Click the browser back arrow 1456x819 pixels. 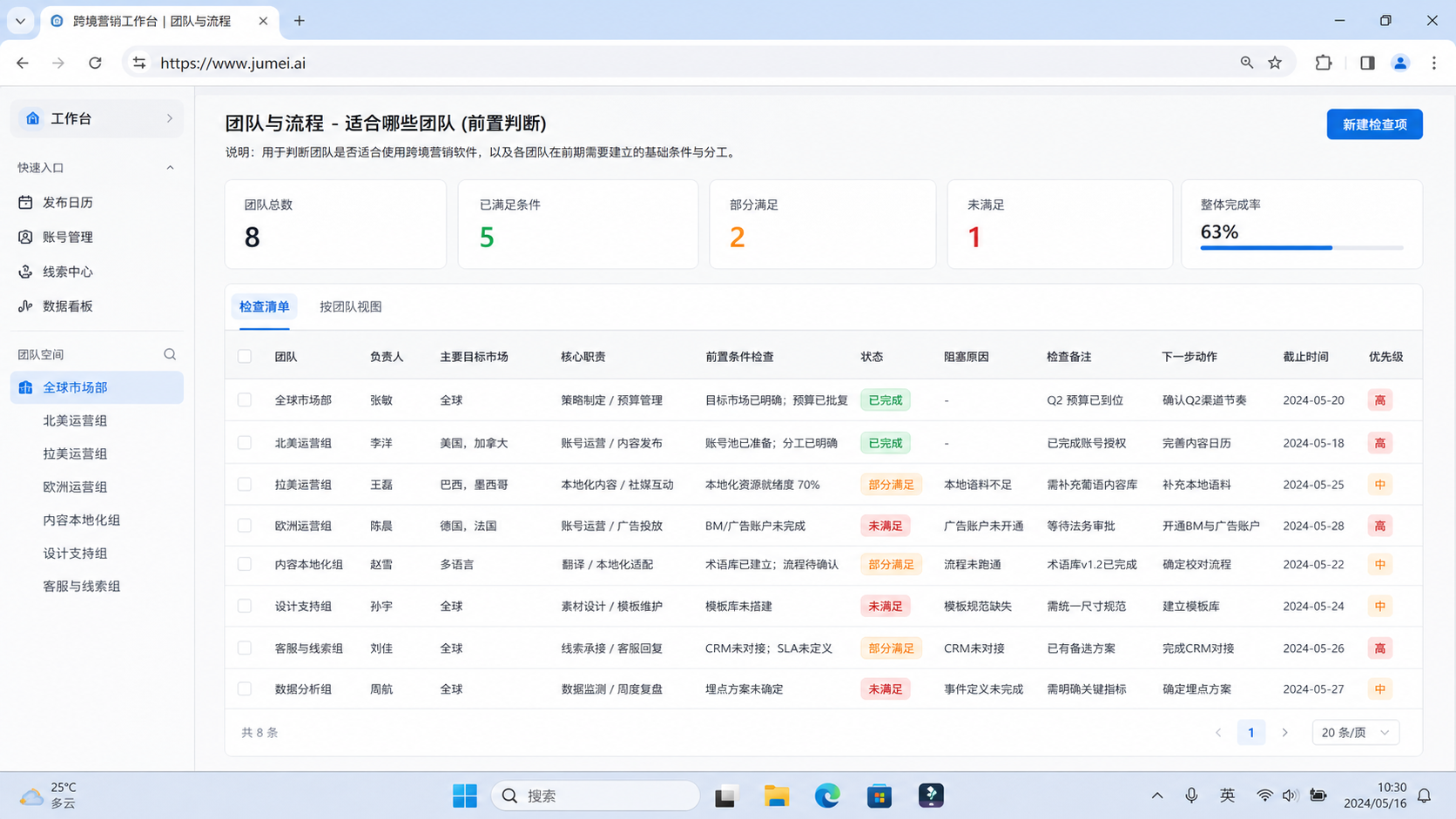point(23,63)
